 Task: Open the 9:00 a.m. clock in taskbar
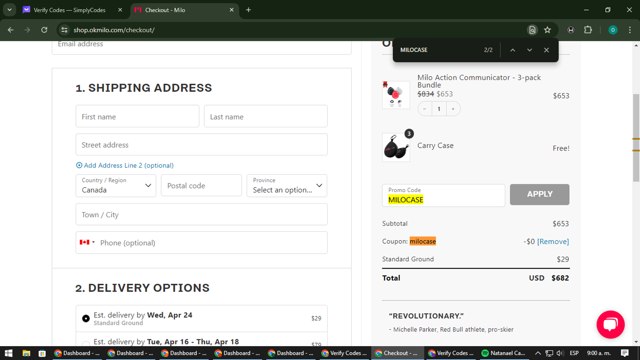(x=599, y=353)
